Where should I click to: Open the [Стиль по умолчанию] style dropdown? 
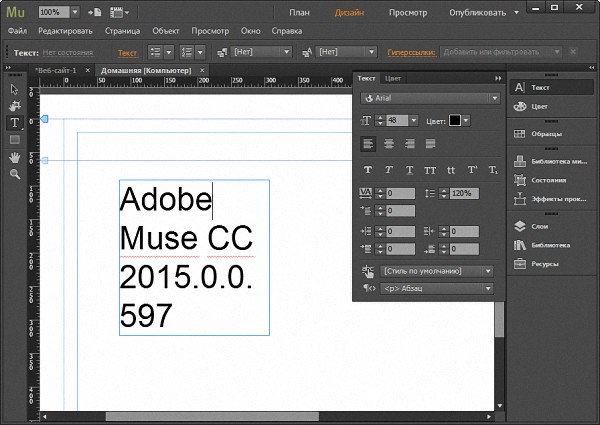(488, 271)
